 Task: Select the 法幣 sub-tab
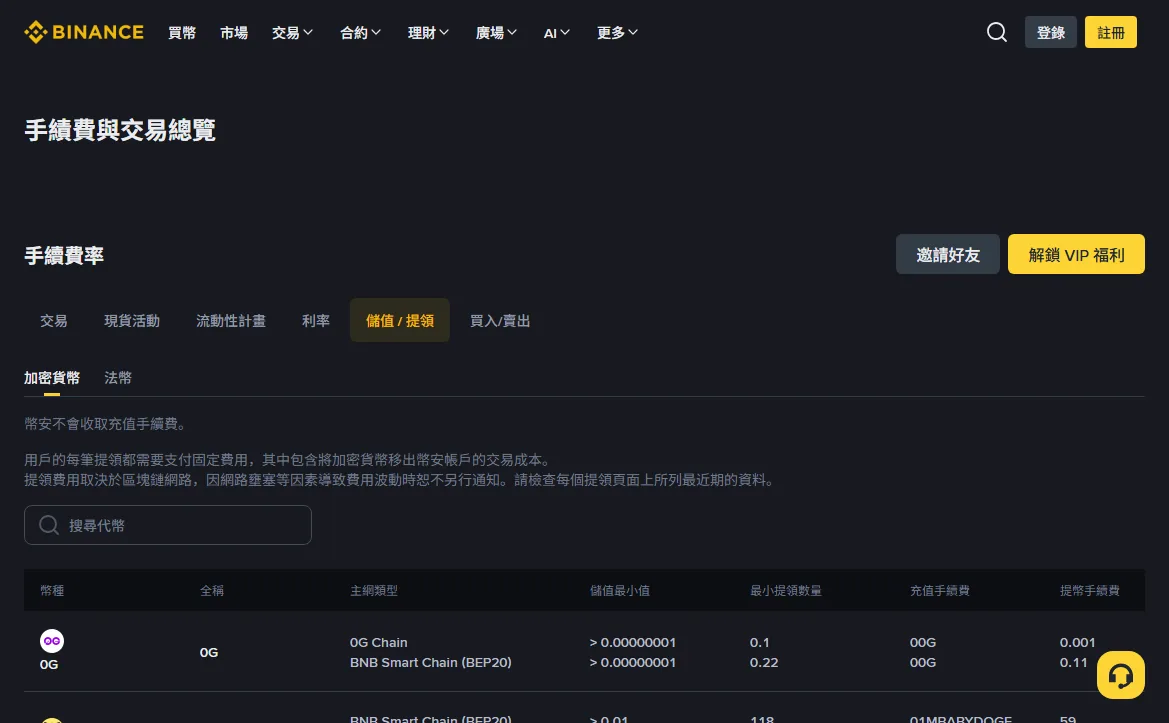(118, 378)
